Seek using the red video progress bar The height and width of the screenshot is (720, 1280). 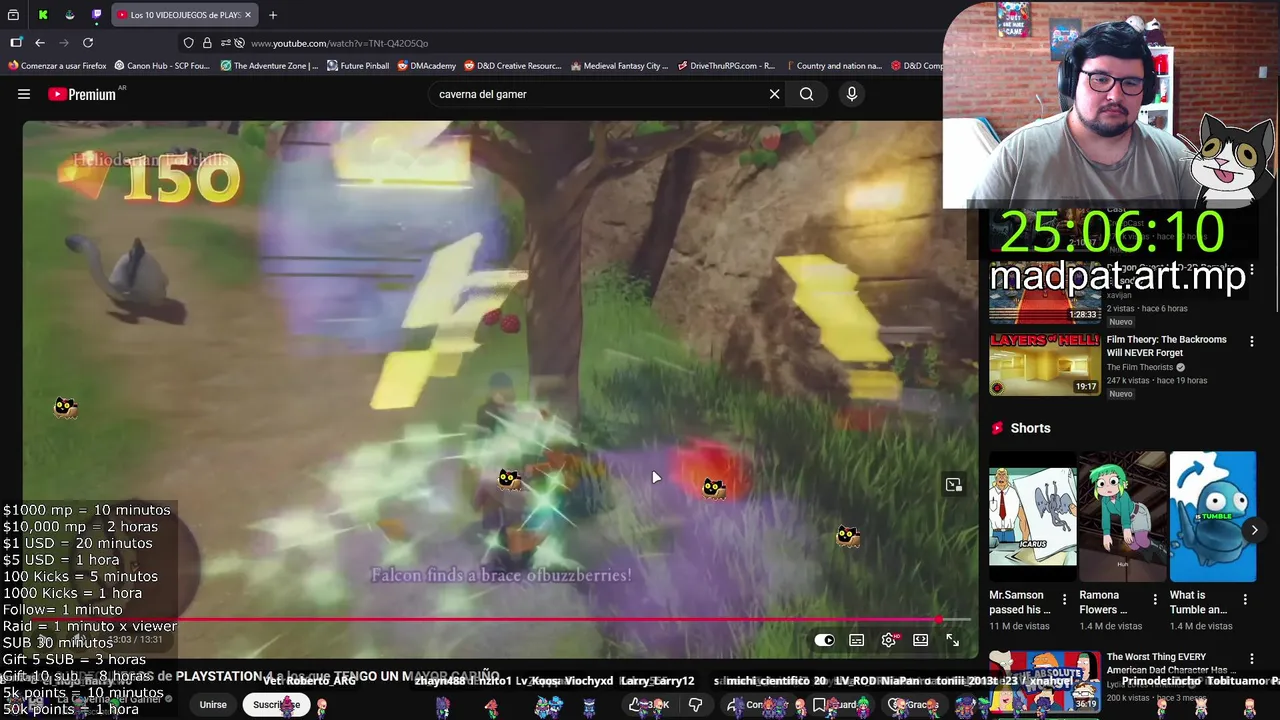tap(496, 620)
